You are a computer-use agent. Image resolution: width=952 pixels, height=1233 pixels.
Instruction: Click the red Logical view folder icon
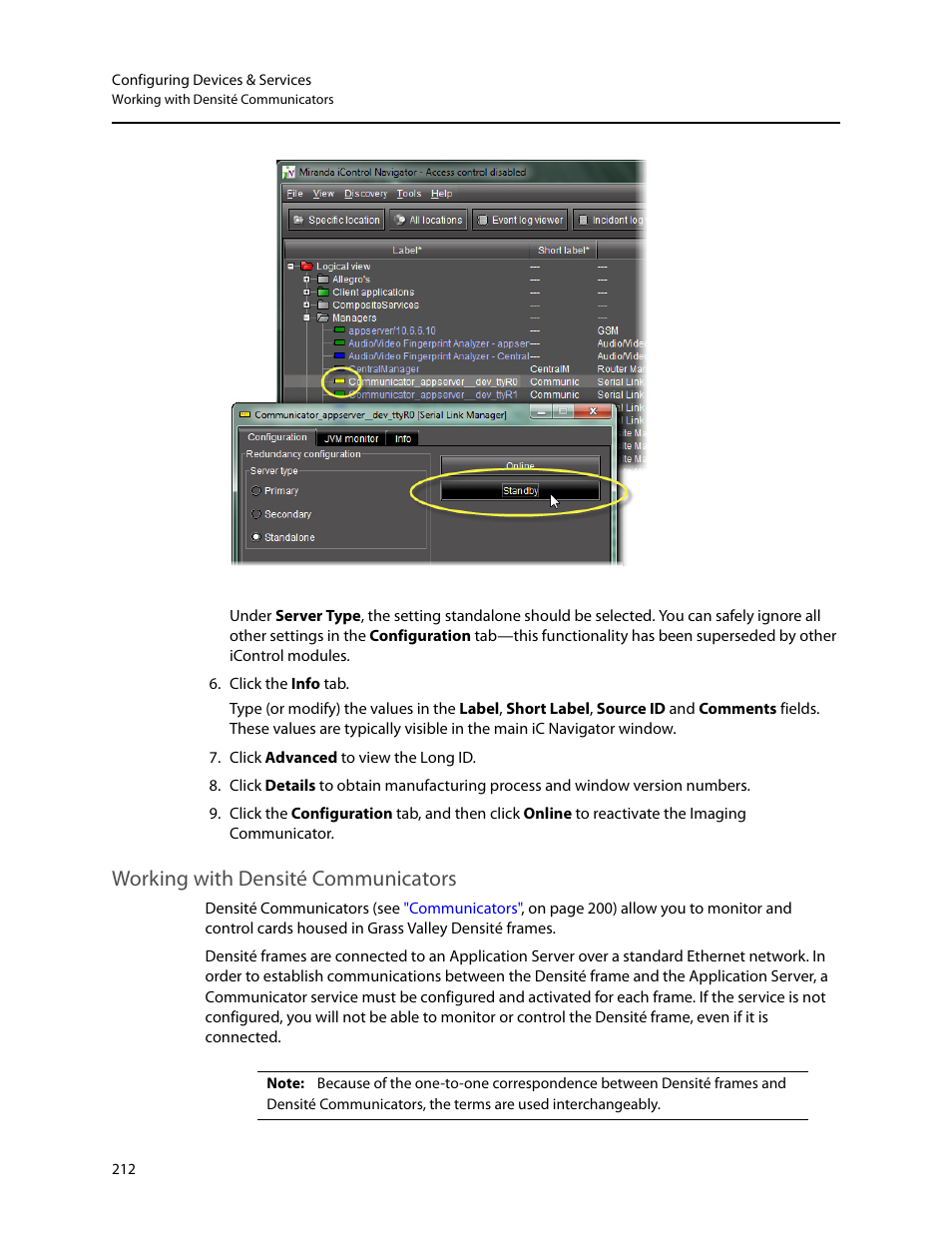tap(307, 267)
